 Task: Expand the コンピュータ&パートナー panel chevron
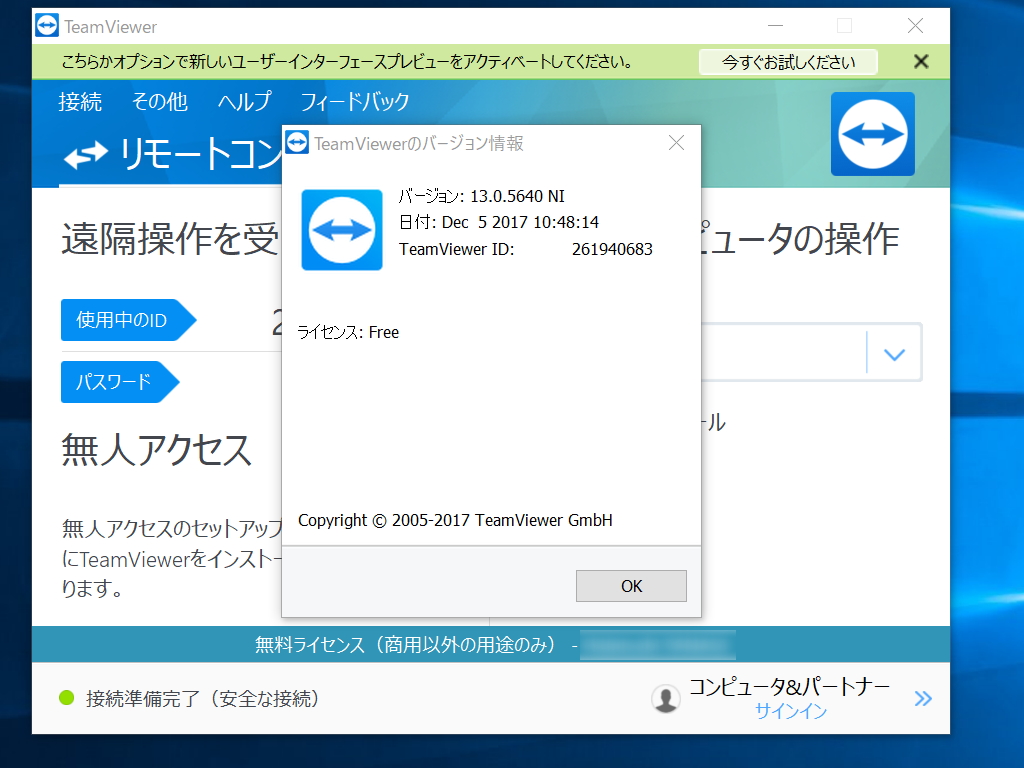922,698
